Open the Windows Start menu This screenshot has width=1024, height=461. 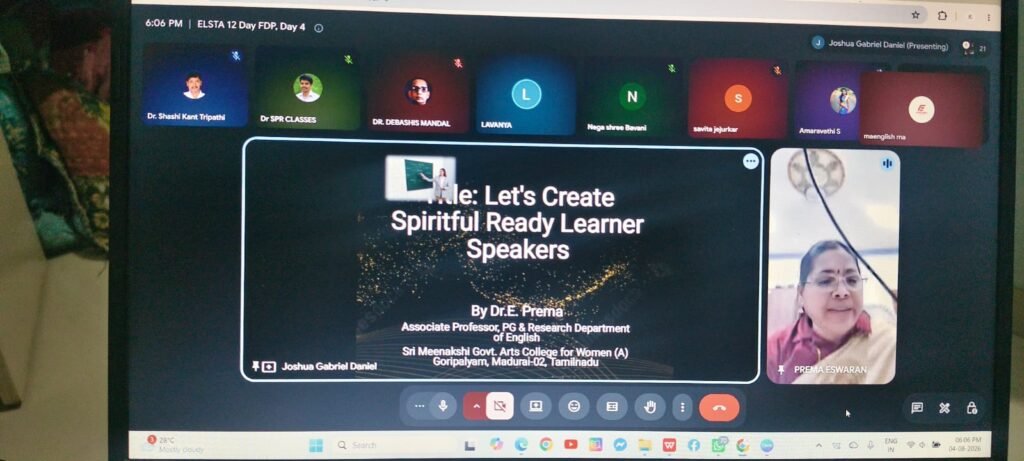315,445
